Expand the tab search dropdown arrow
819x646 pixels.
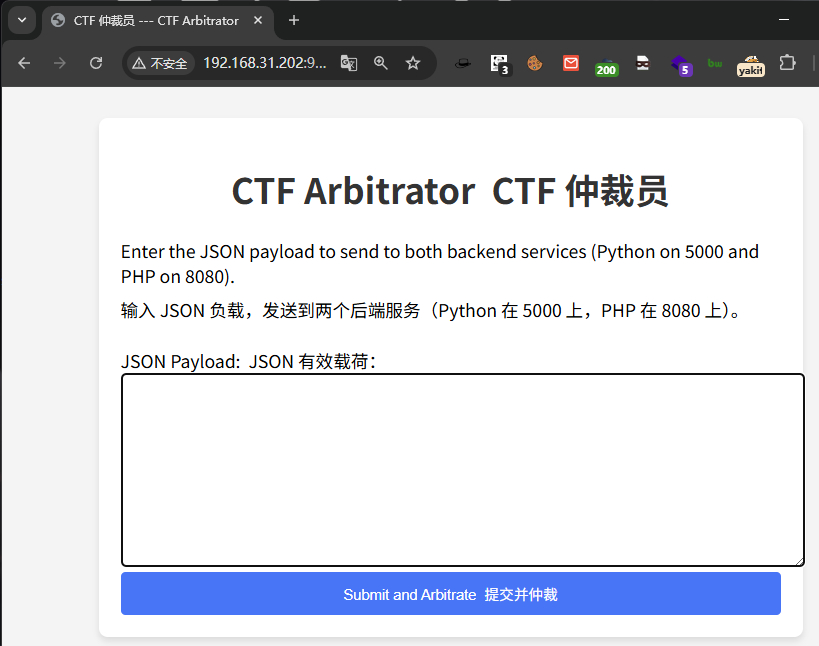pos(22,20)
